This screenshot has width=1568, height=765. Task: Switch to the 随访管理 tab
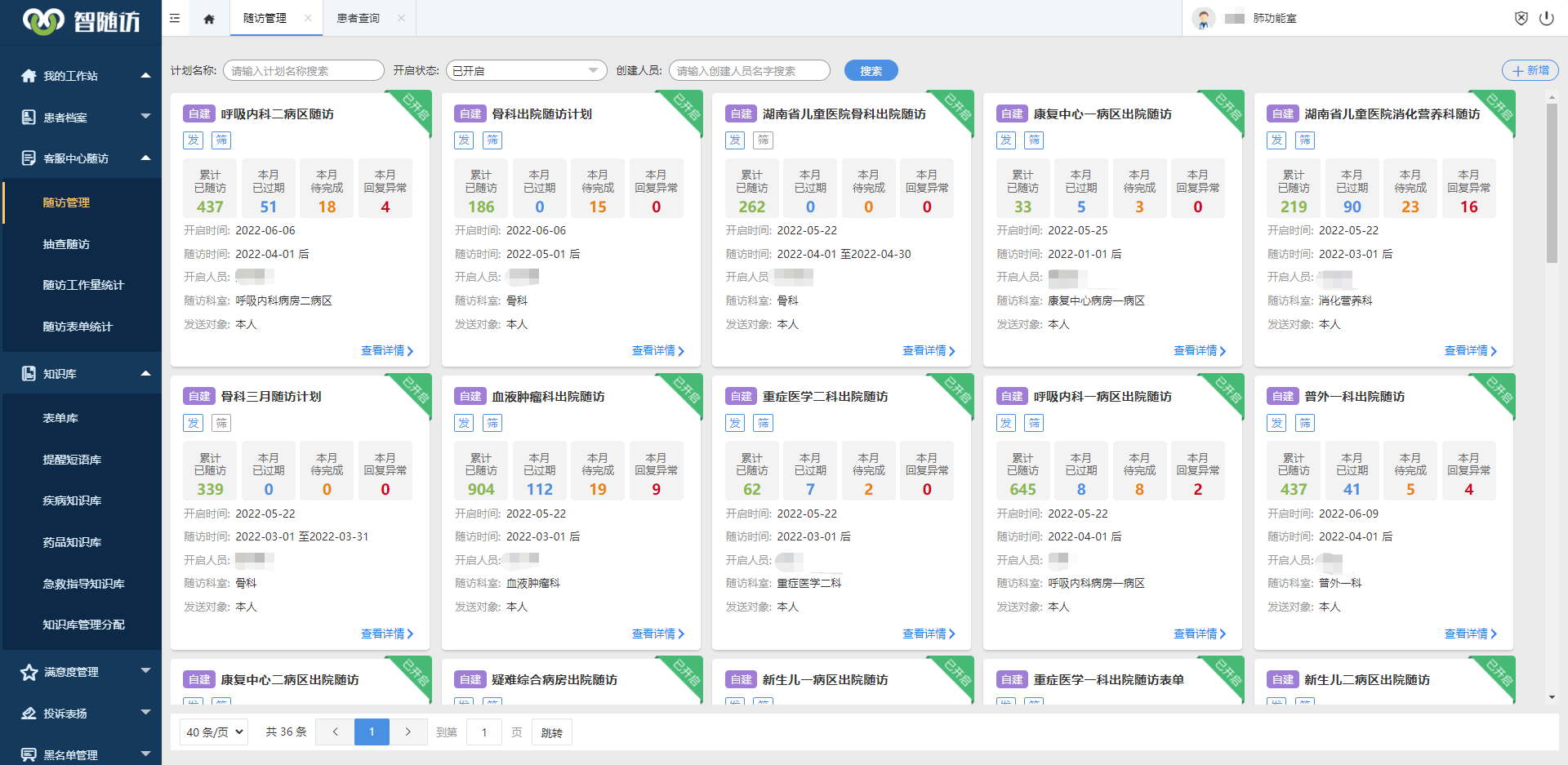pos(265,18)
